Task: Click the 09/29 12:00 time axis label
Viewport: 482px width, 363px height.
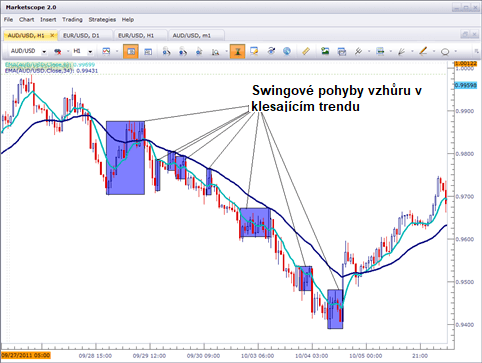Action: pos(149,356)
